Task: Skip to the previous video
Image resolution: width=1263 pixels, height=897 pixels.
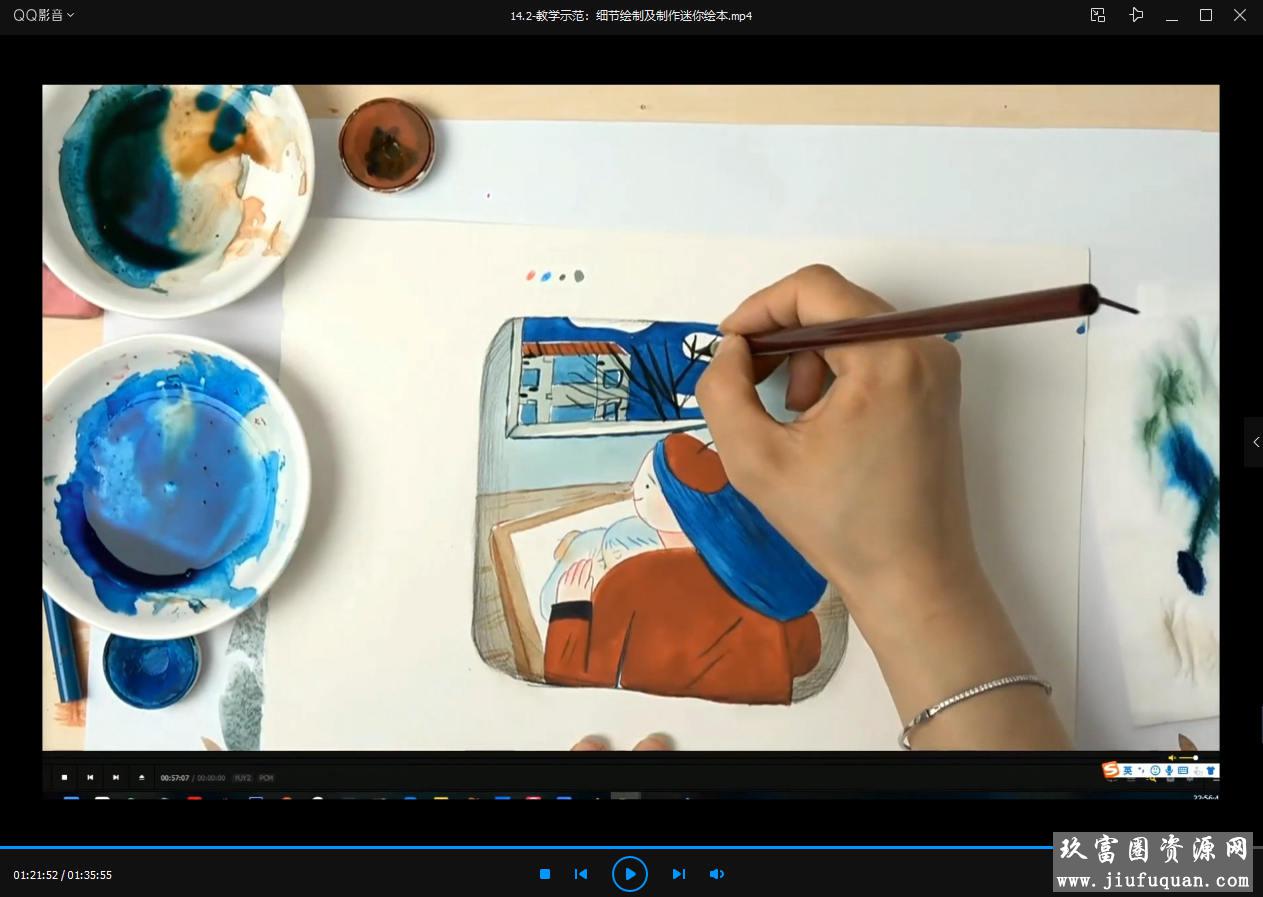Action: click(x=581, y=874)
